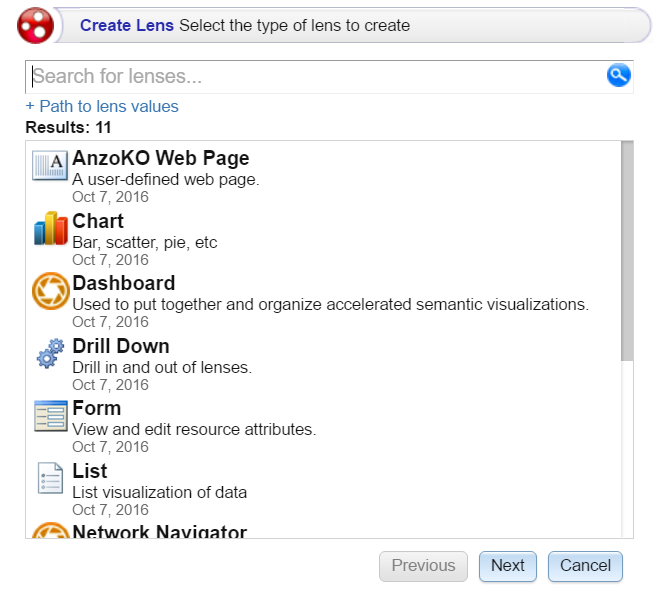Click the blue search magnifier icon
Image resolution: width=664 pixels, height=608 pixels.
[618, 75]
